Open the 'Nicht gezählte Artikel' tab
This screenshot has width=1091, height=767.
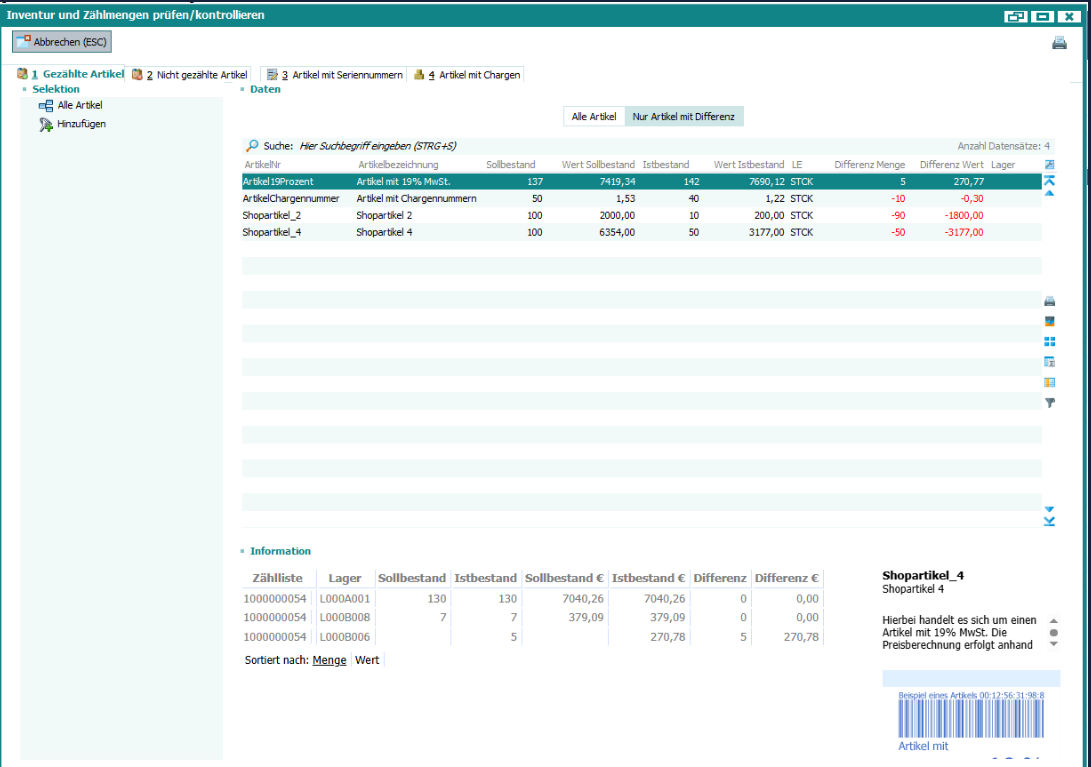pyautogui.click(x=192, y=75)
